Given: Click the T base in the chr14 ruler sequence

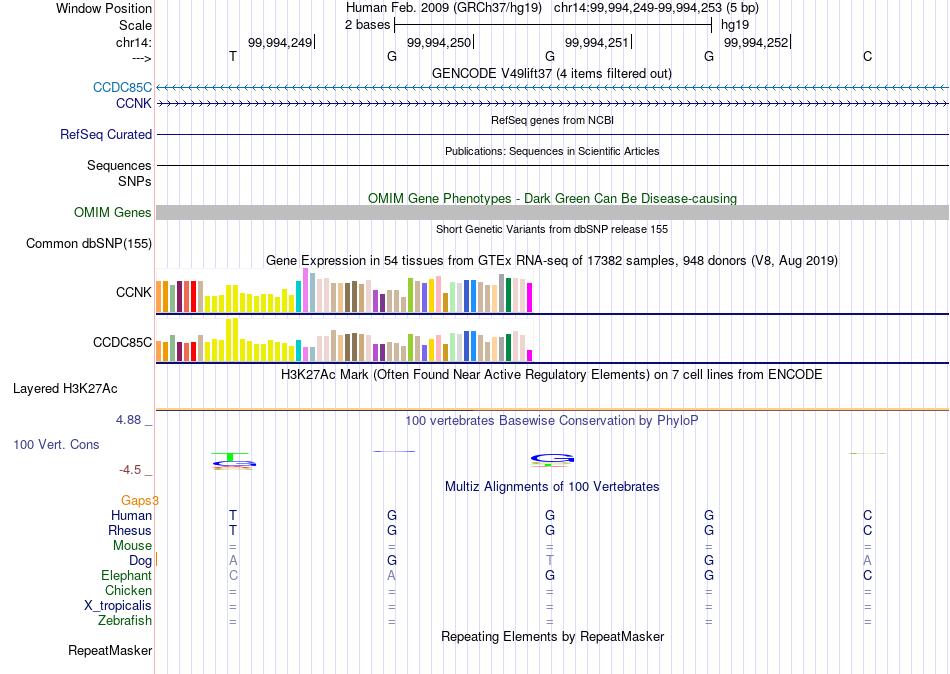Looking at the screenshot, I should [x=233, y=56].
